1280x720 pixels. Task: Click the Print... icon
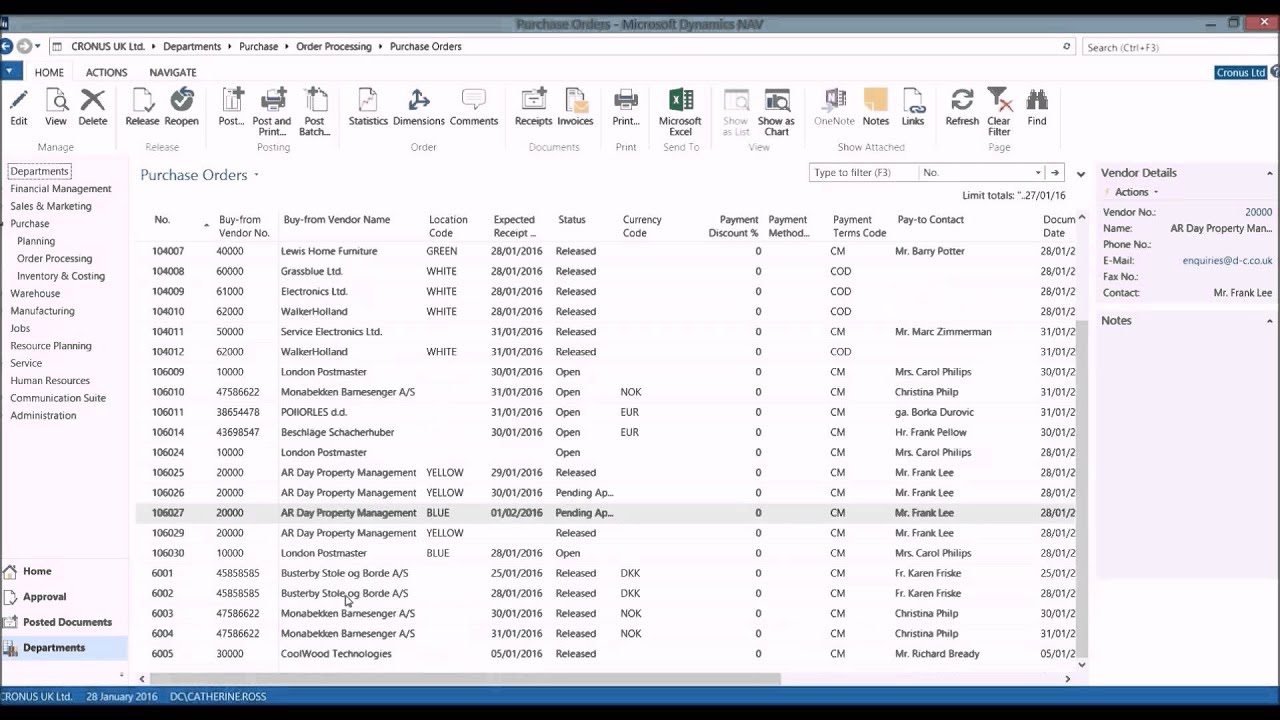pos(626,107)
